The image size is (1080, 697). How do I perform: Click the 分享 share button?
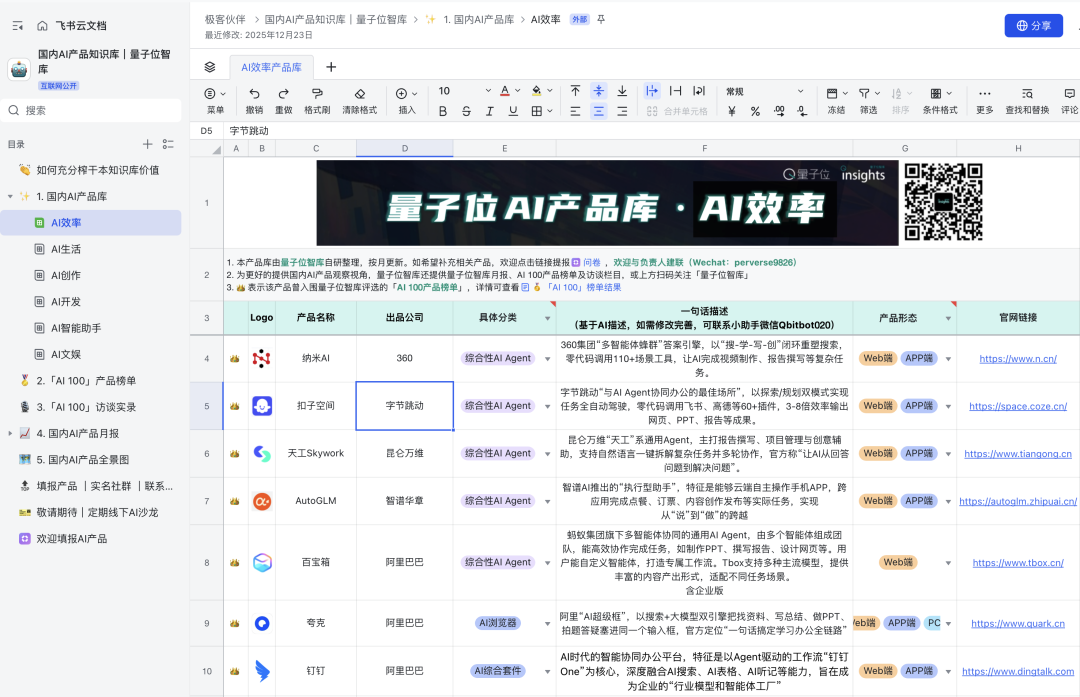pyautogui.click(x=1033, y=26)
